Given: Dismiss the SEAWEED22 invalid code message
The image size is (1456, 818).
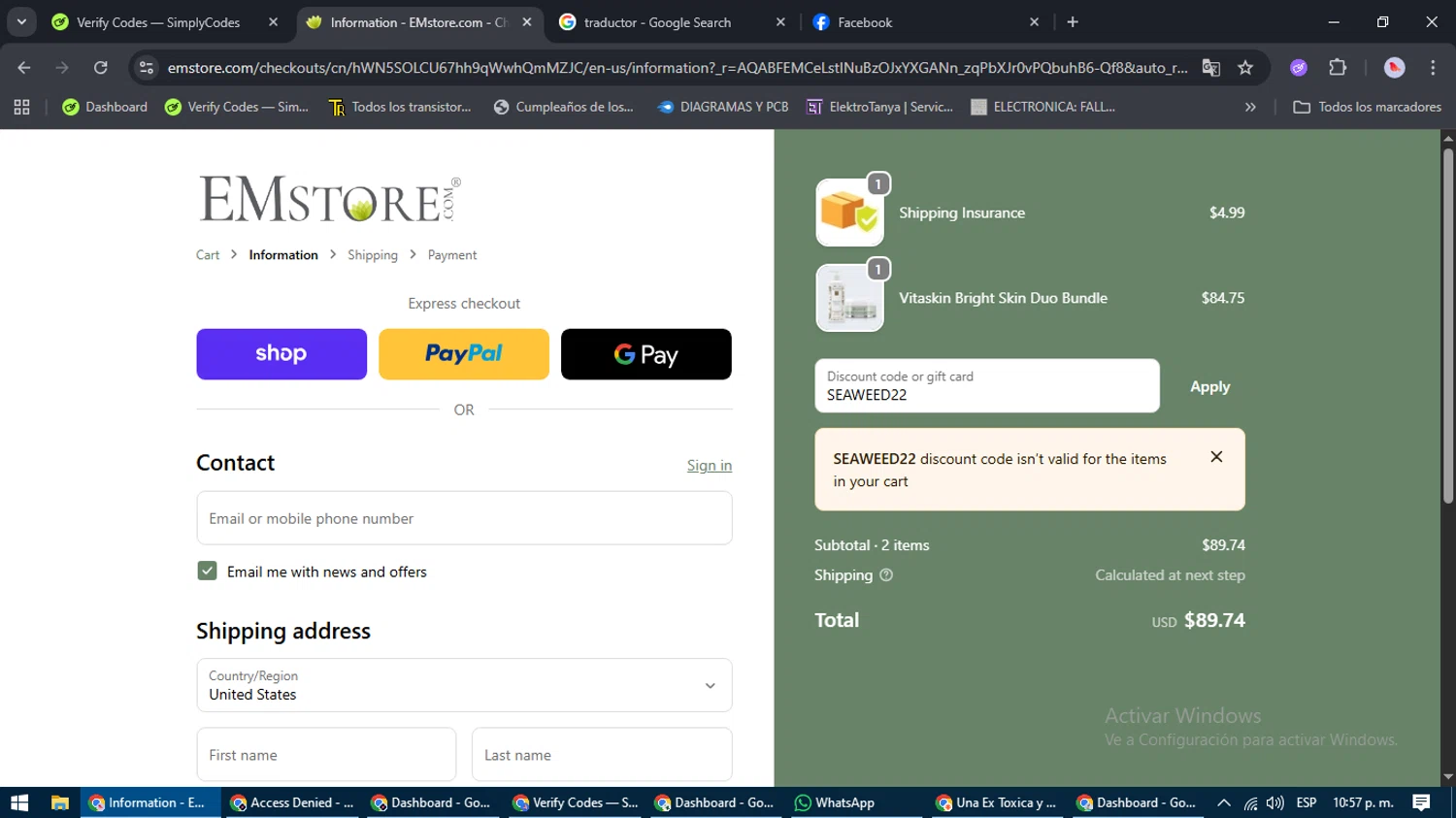Looking at the screenshot, I should click(1216, 457).
